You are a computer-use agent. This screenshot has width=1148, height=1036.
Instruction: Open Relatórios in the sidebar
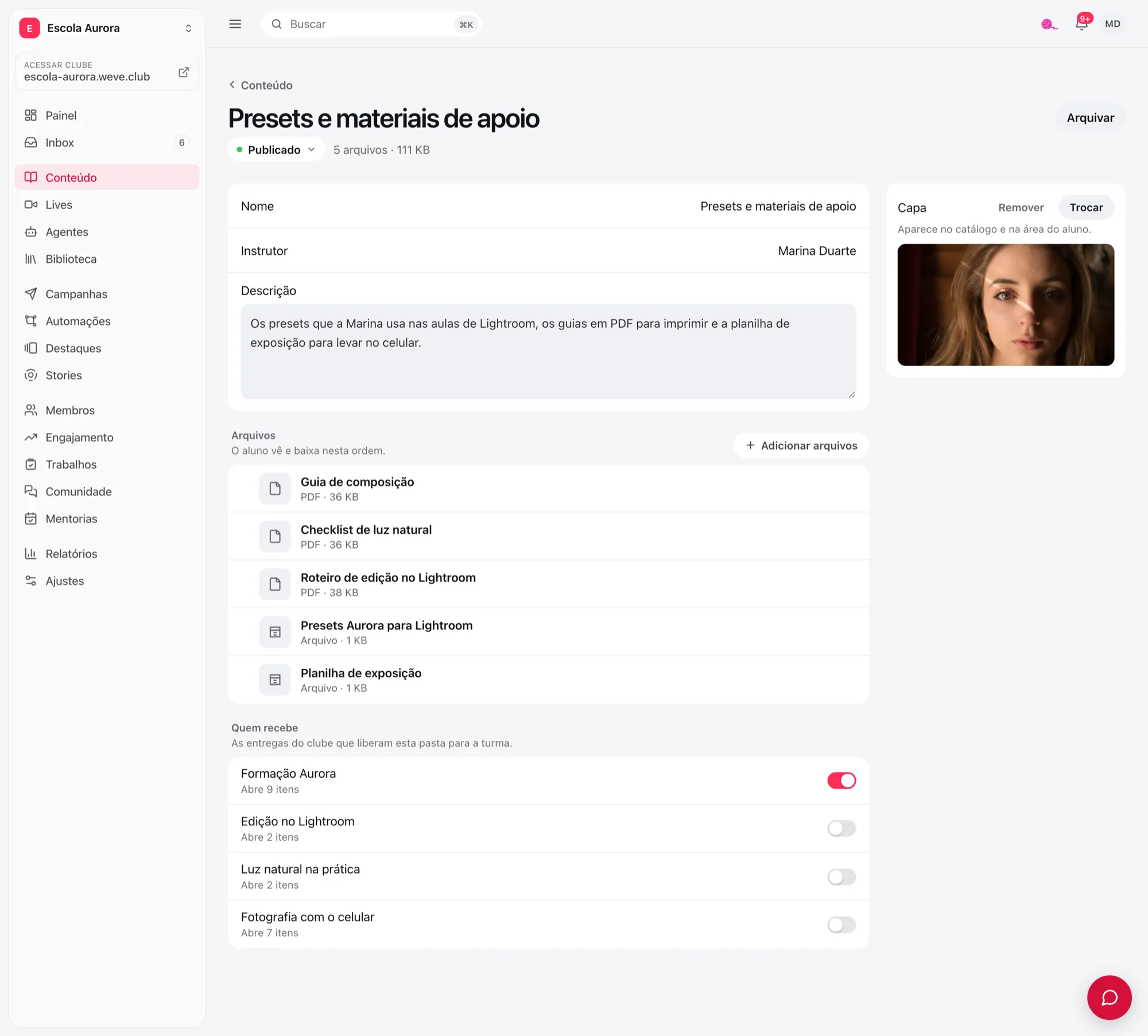[107, 553]
